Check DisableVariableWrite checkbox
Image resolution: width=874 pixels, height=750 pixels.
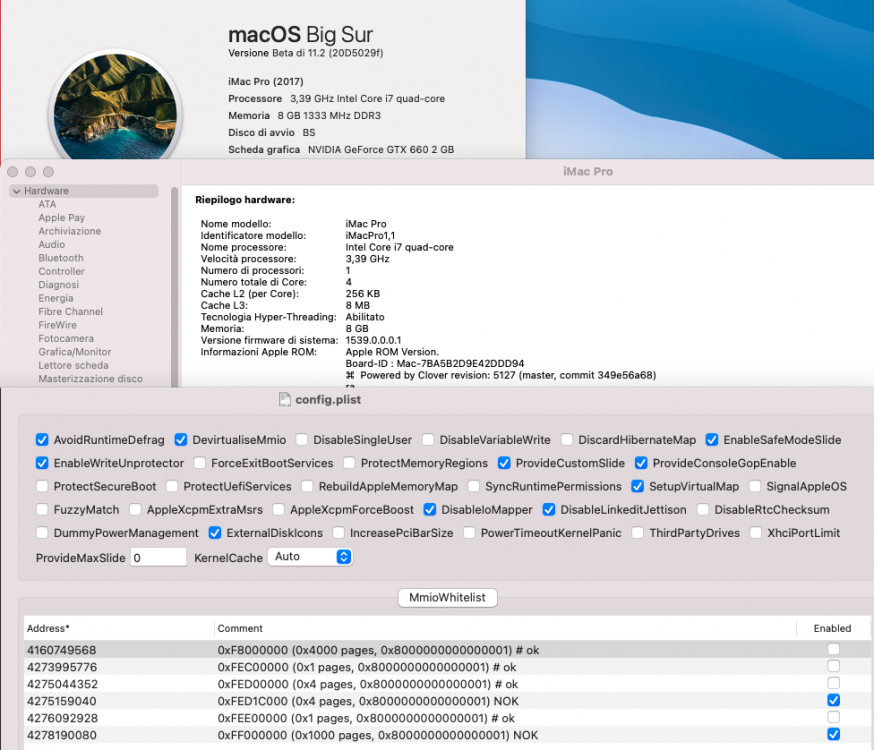tap(428, 440)
